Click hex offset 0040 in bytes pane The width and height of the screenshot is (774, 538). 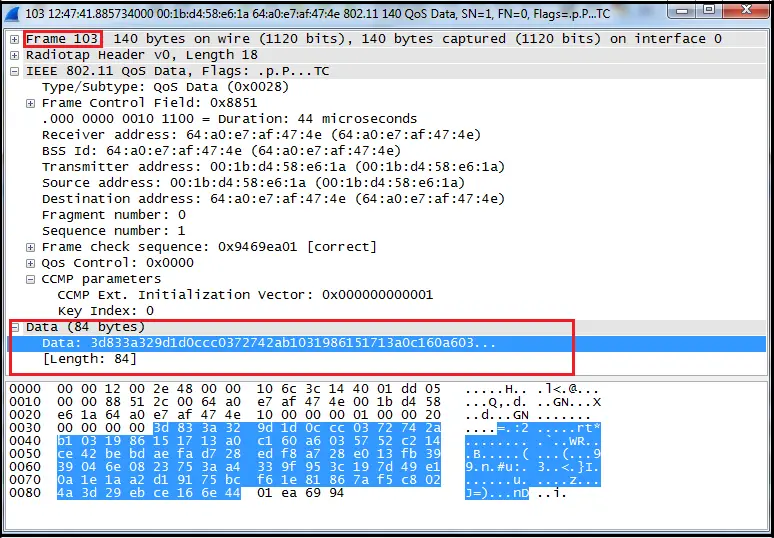[25, 441]
